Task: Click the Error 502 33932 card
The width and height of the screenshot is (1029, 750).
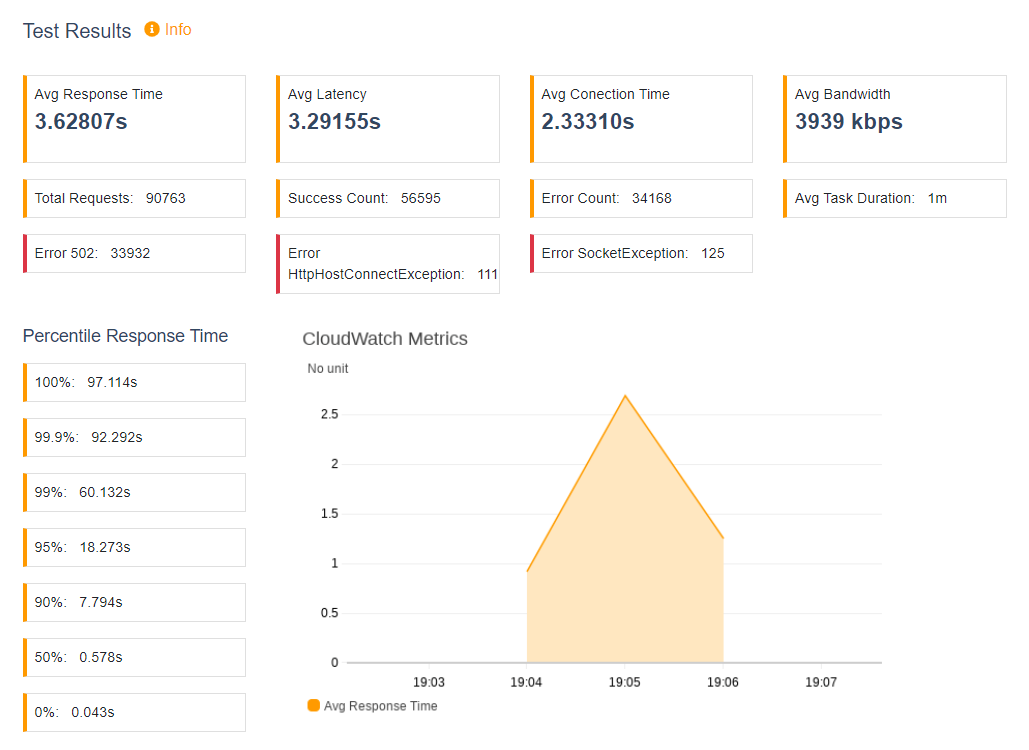Action: (x=135, y=253)
